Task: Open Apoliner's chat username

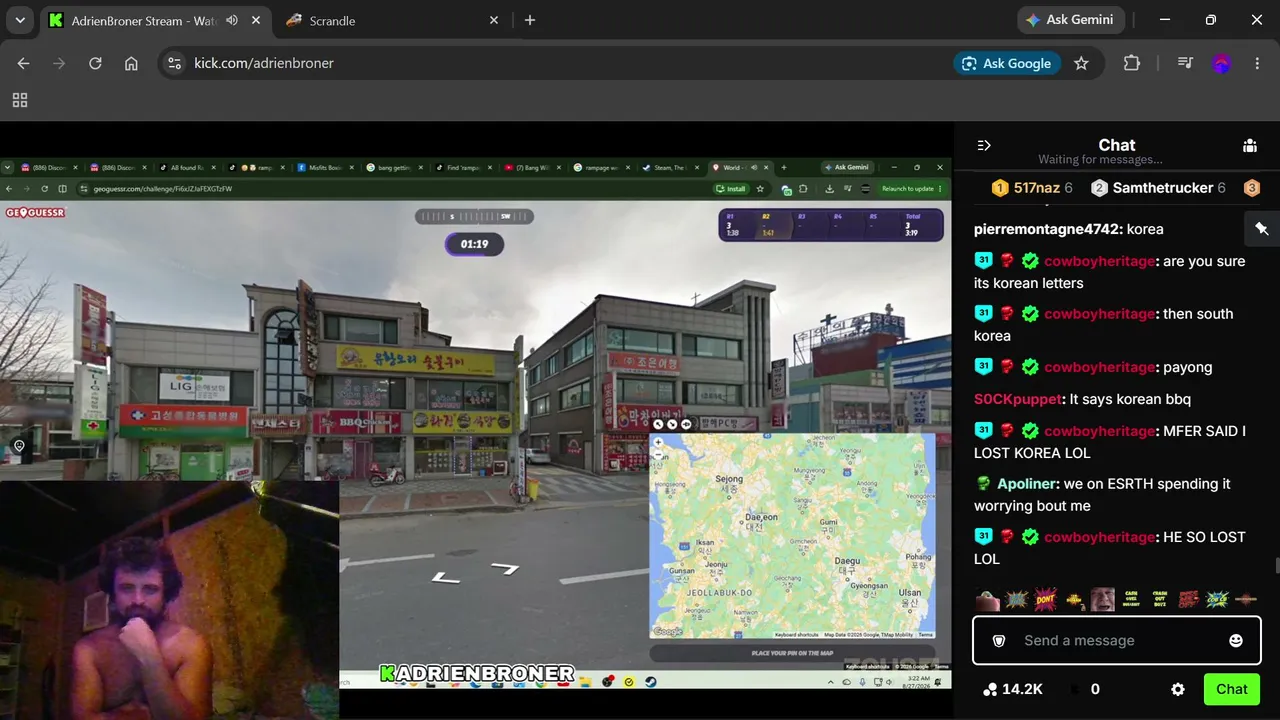Action: (1027, 484)
